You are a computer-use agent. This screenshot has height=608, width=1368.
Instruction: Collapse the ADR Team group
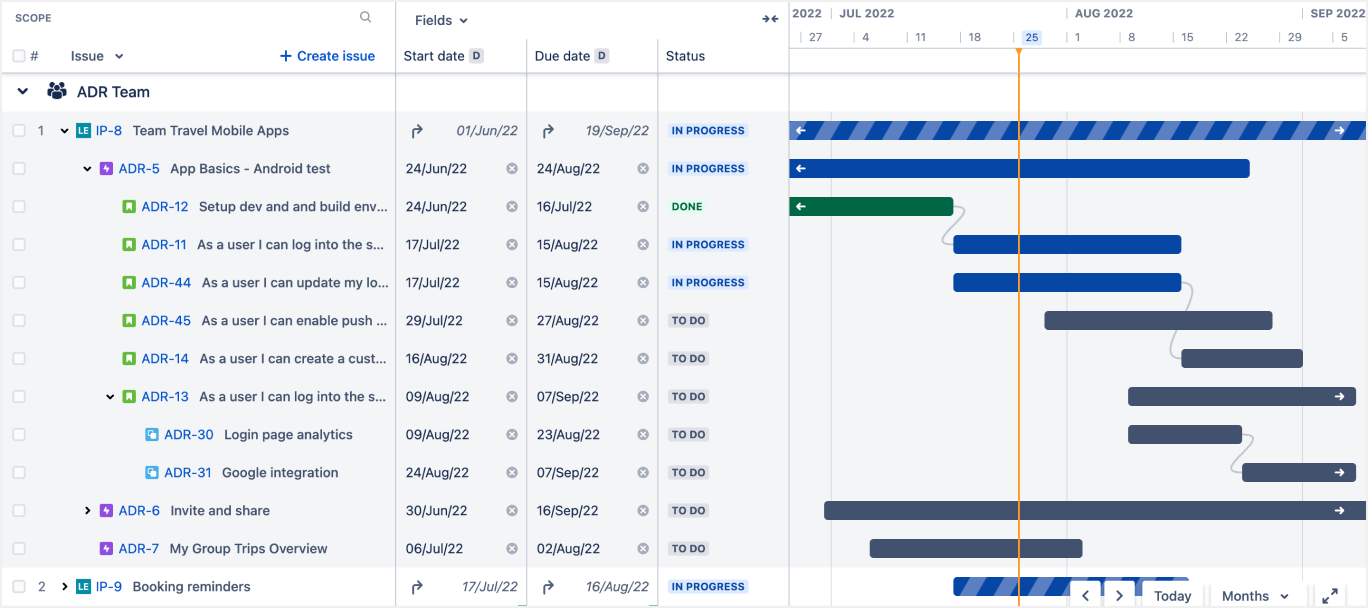tap(23, 92)
